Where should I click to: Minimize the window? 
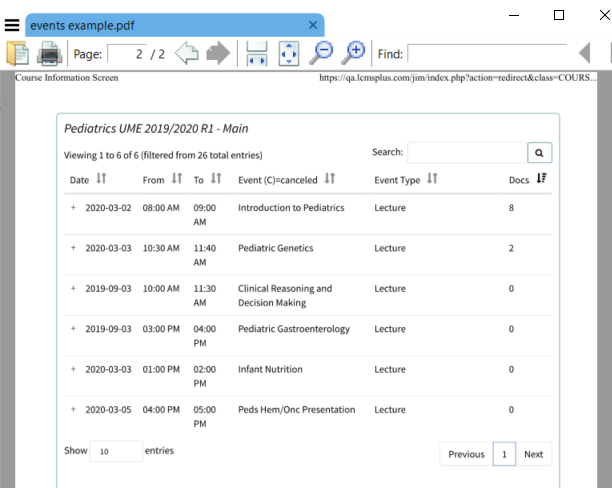pos(514,15)
